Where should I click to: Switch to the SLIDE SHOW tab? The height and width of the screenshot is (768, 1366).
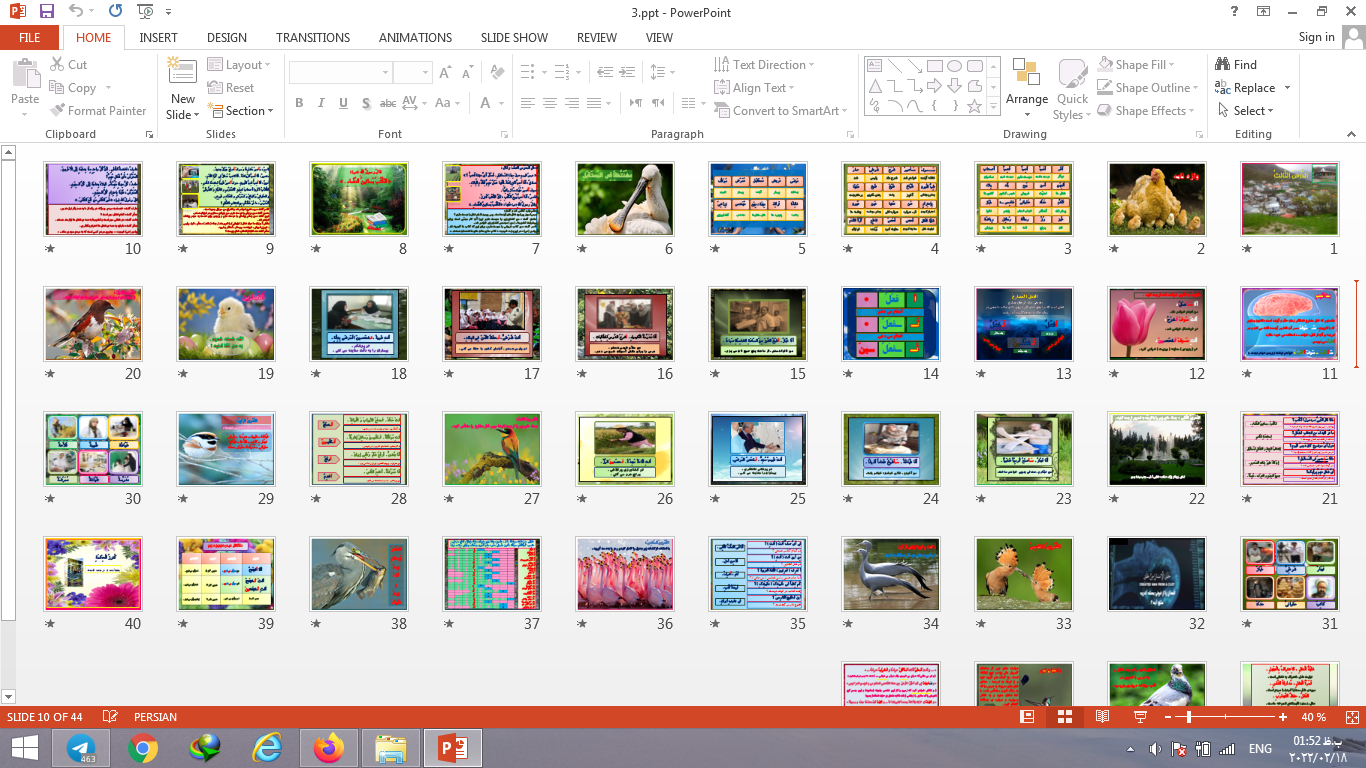[x=514, y=37]
